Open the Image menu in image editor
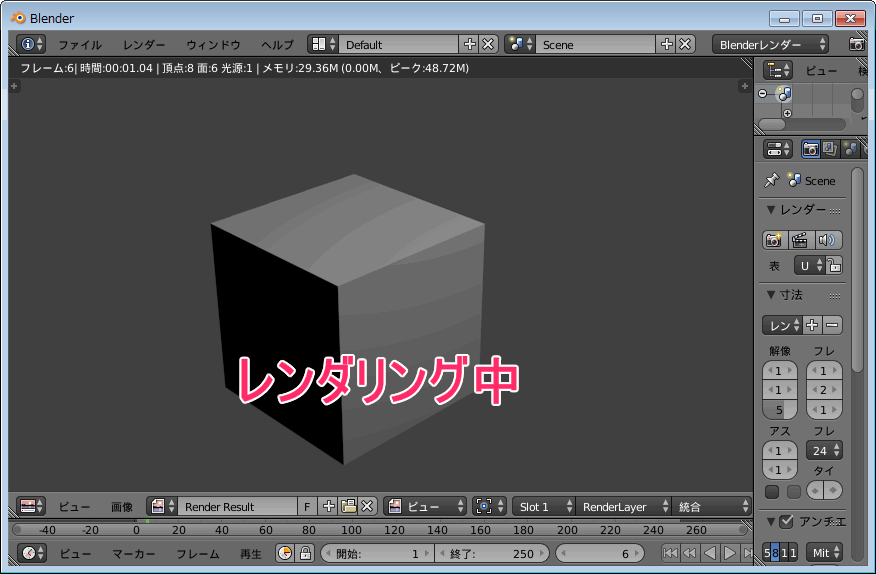Screen dimensions: 876x574 pos(122,507)
